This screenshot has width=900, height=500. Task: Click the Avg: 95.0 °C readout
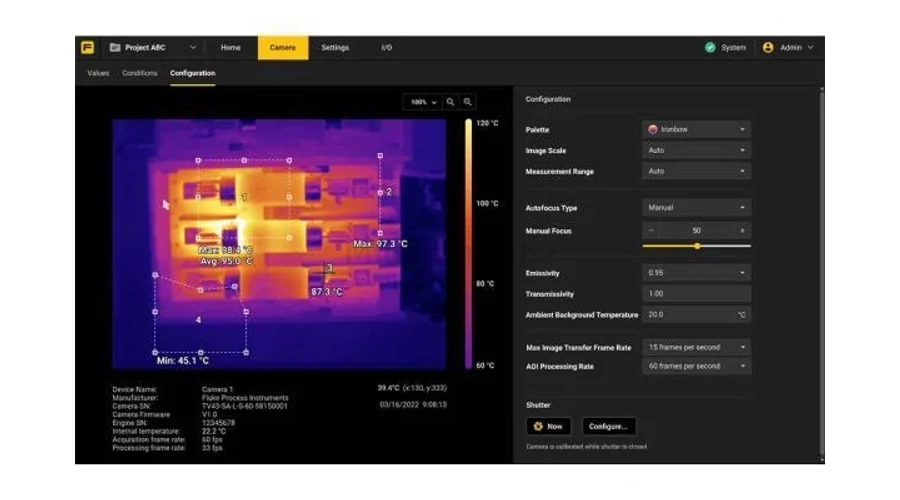pyautogui.click(x=226, y=261)
